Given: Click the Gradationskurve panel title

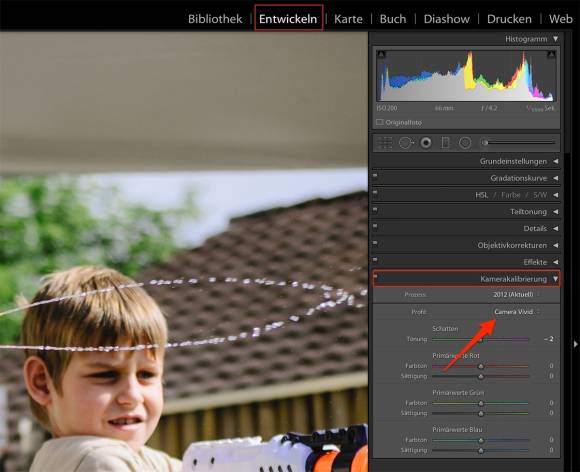Looking at the screenshot, I should (x=519, y=178).
